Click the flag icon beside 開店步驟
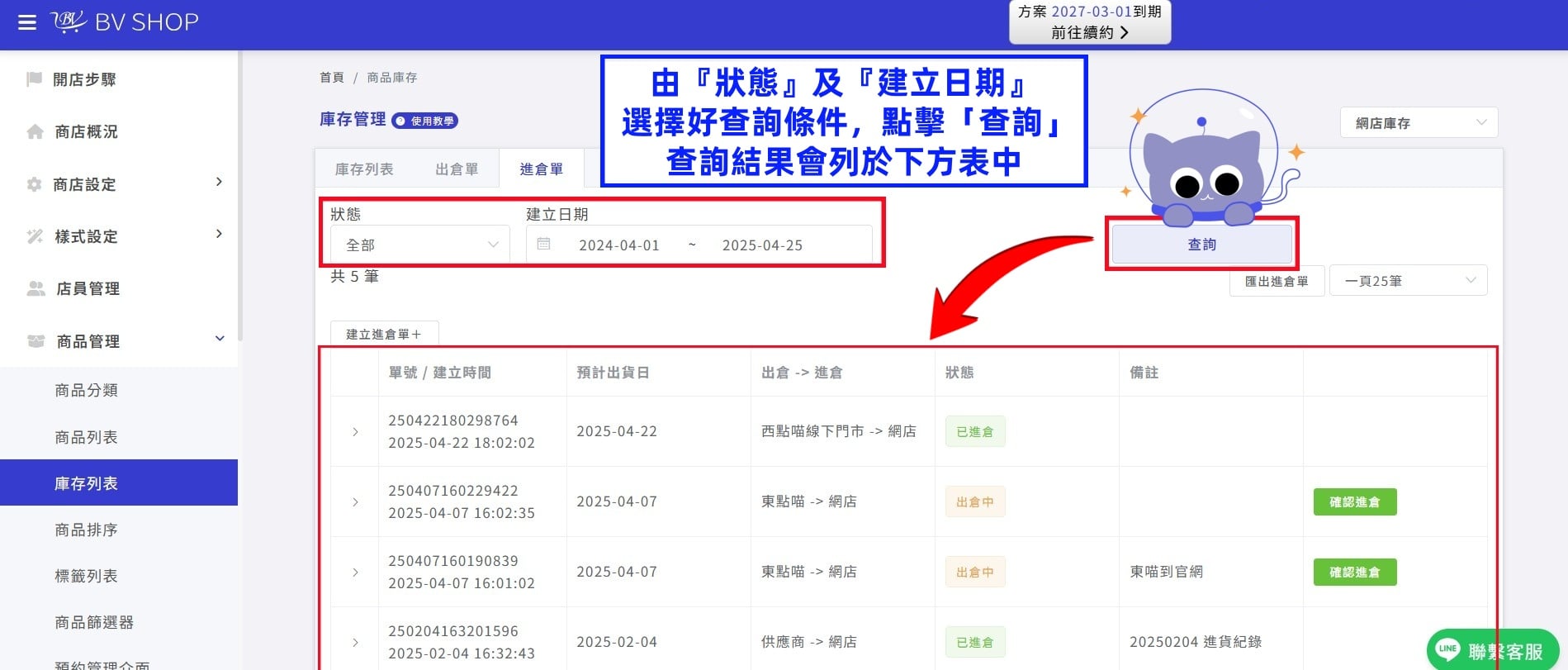The width and height of the screenshot is (1568, 670). point(34,79)
